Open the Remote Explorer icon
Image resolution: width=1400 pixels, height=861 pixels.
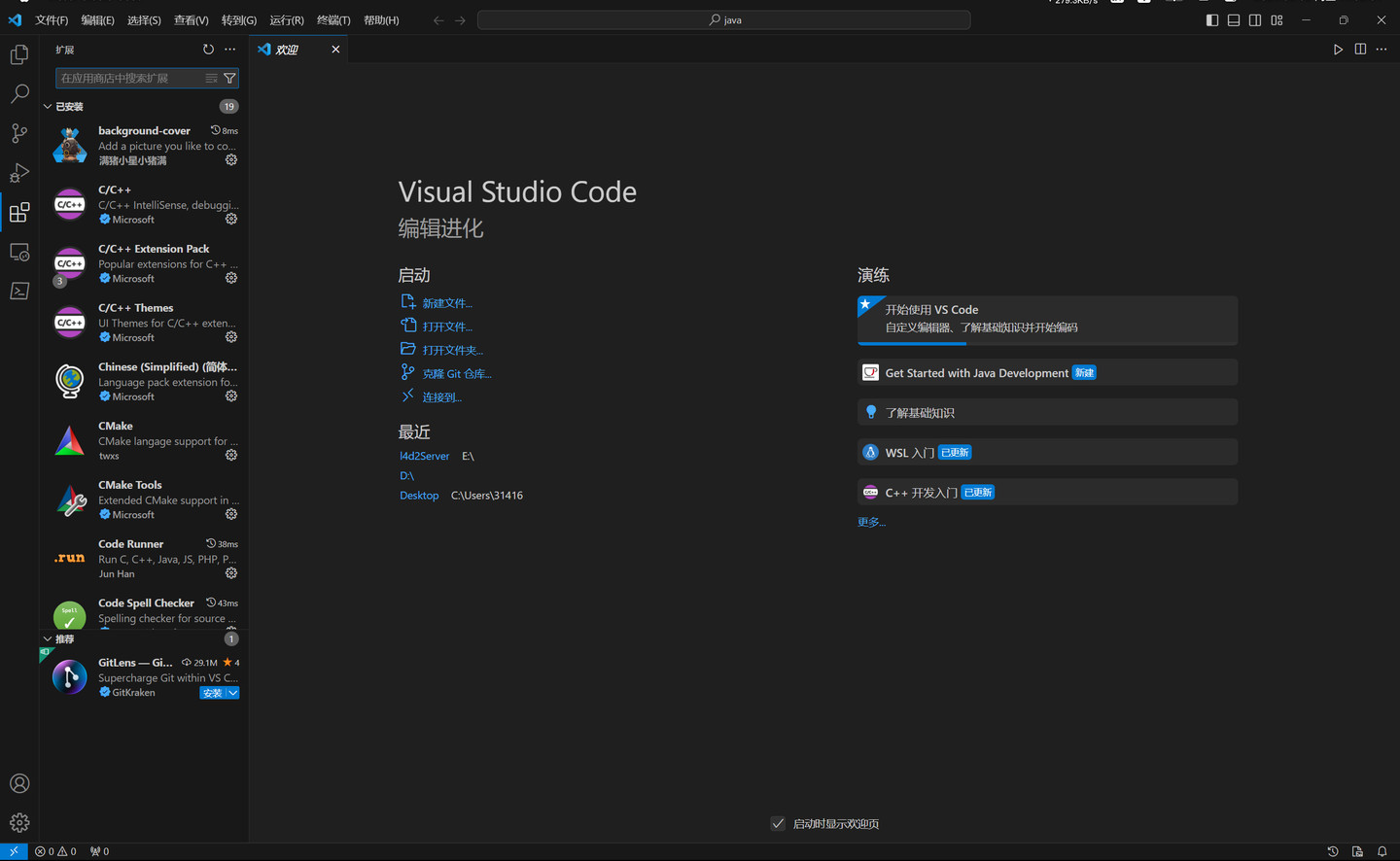pos(19,252)
